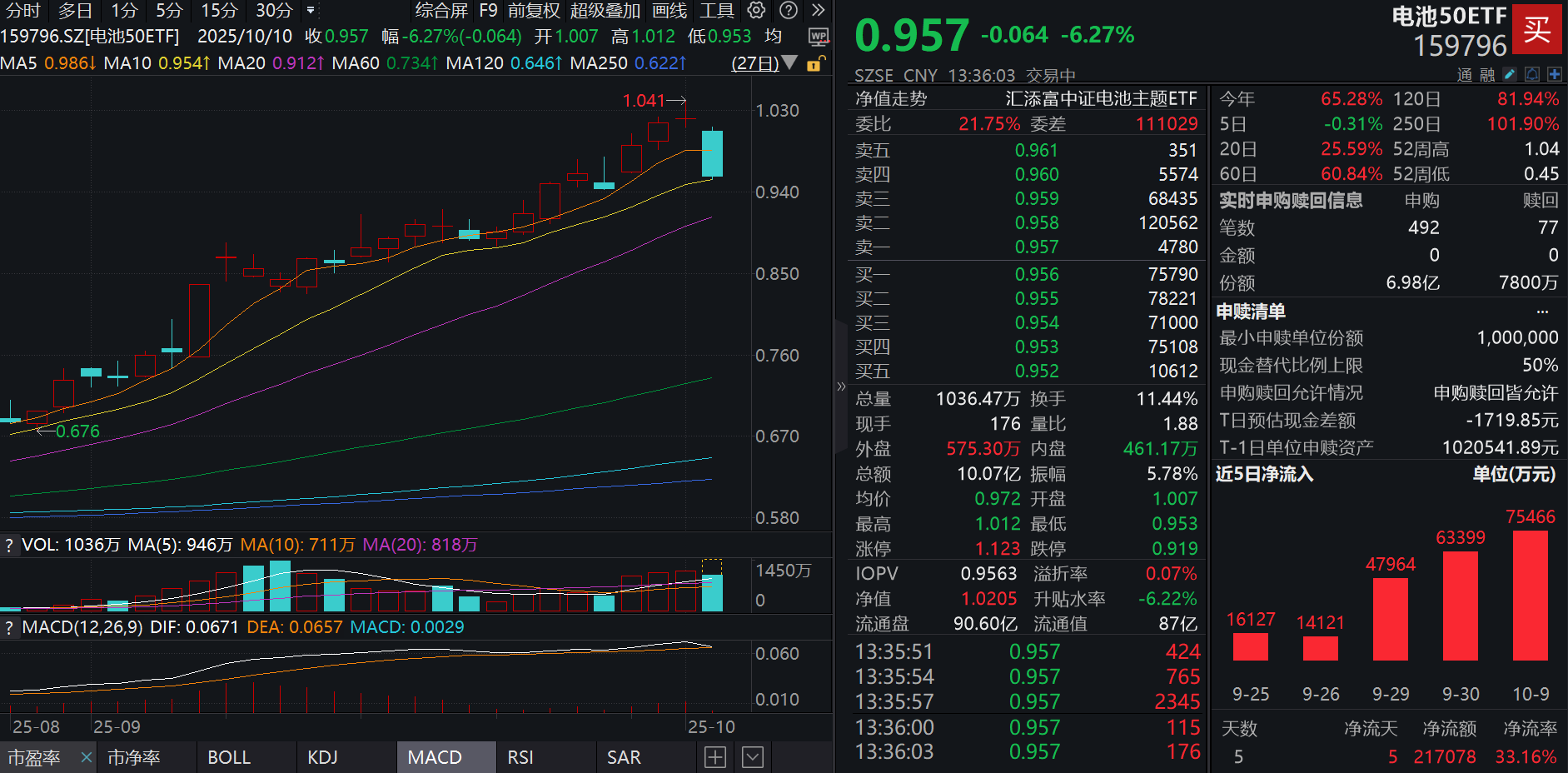Add an indicator with the plus icon beside SAR
The height and width of the screenshot is (773, 1568).
[714, 757]
